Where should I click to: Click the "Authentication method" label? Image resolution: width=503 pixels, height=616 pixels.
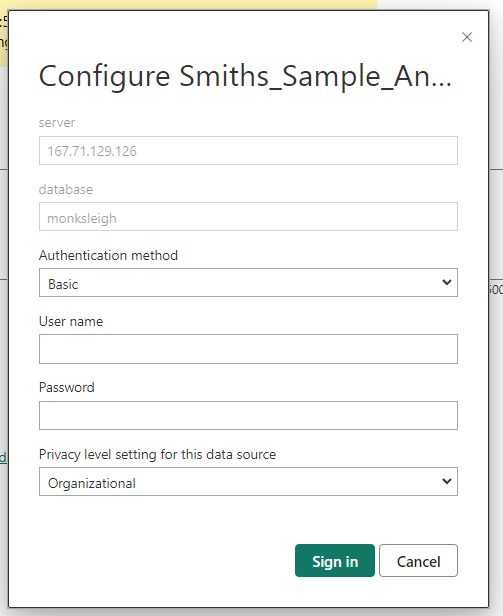[108, 255]
